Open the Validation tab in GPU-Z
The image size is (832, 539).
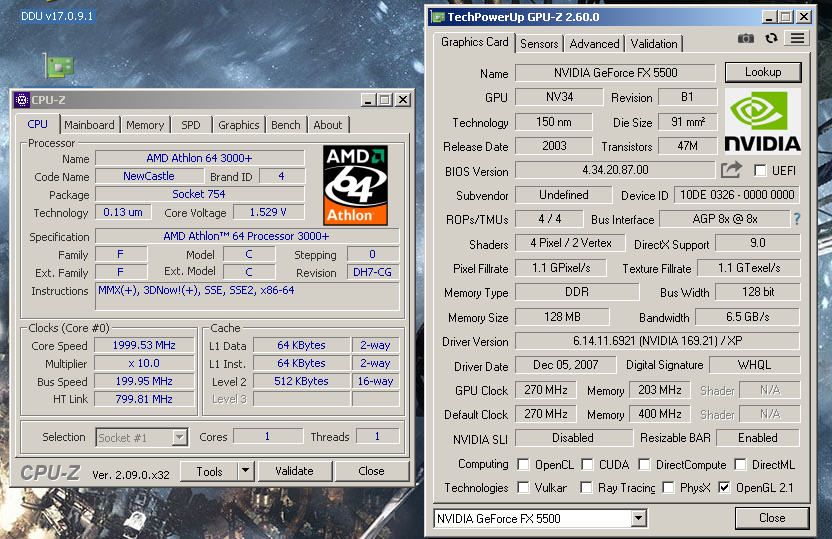tap(654, 44)
